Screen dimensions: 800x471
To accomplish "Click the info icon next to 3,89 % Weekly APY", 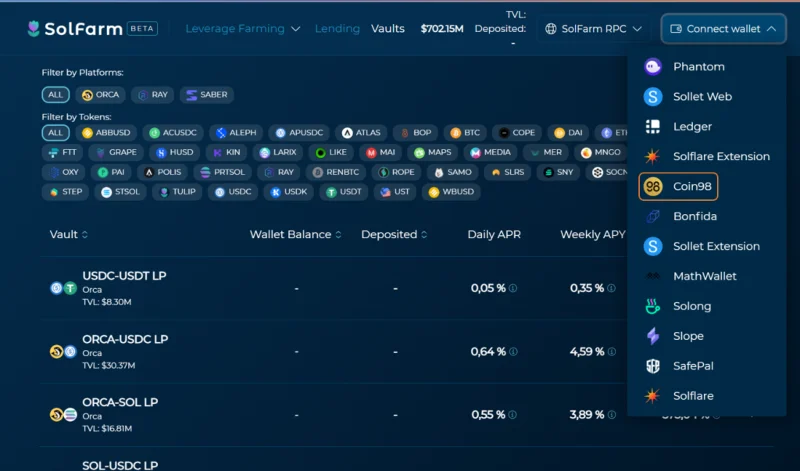I will pyautogui.click(x=611, y=415).
